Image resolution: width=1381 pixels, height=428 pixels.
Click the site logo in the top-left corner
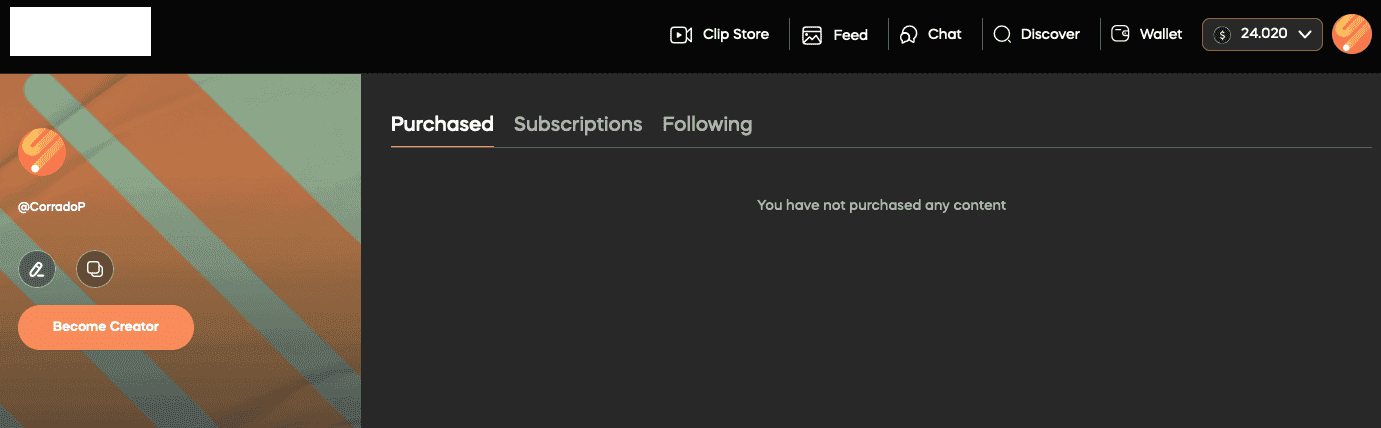click(80, 31)
